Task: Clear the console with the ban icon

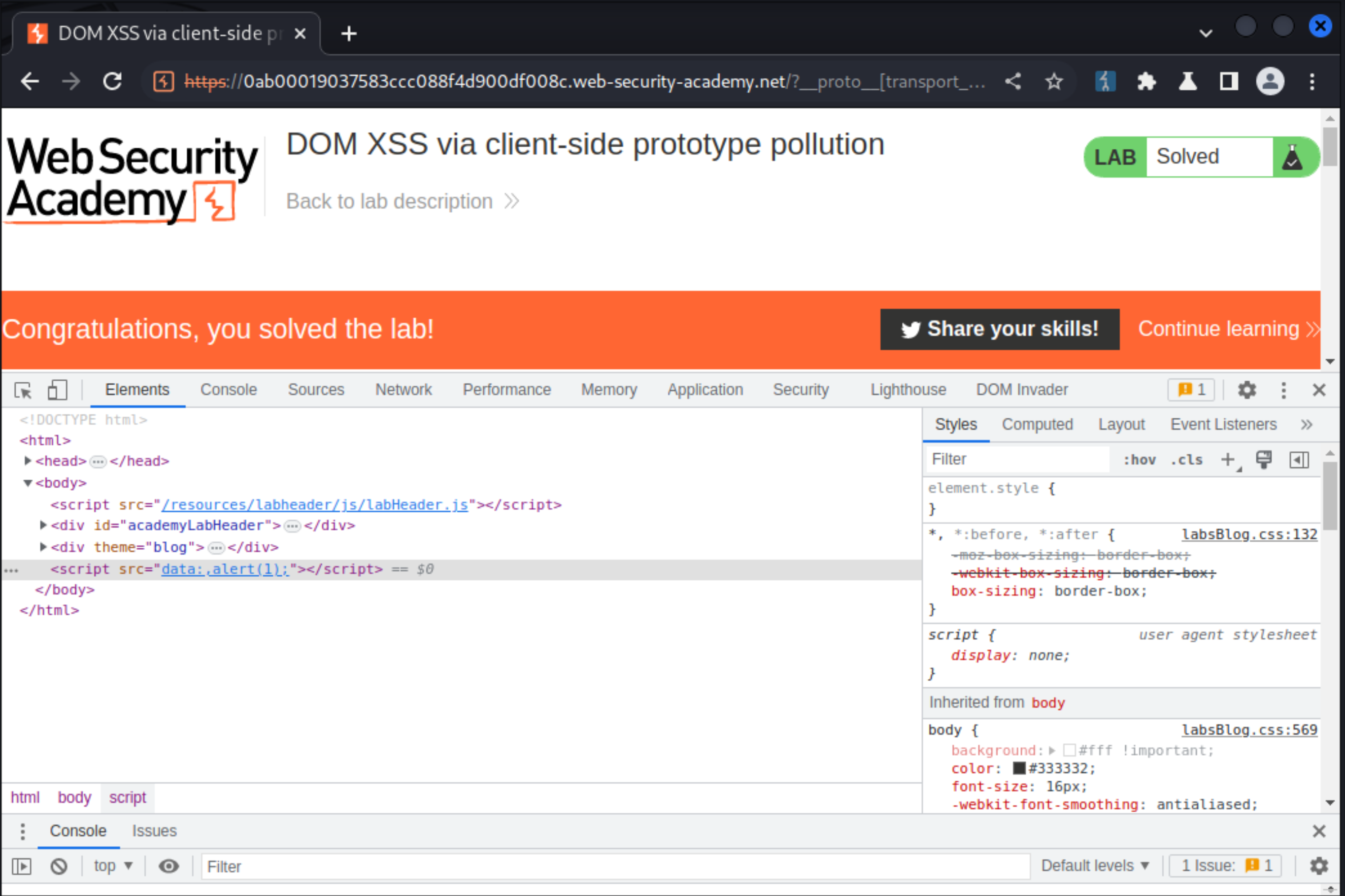Action: (59, 867)
